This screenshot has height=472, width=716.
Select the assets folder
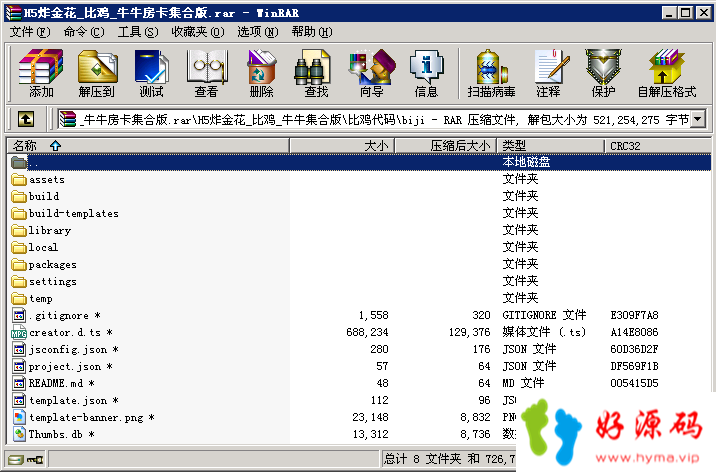coord(38,179)
